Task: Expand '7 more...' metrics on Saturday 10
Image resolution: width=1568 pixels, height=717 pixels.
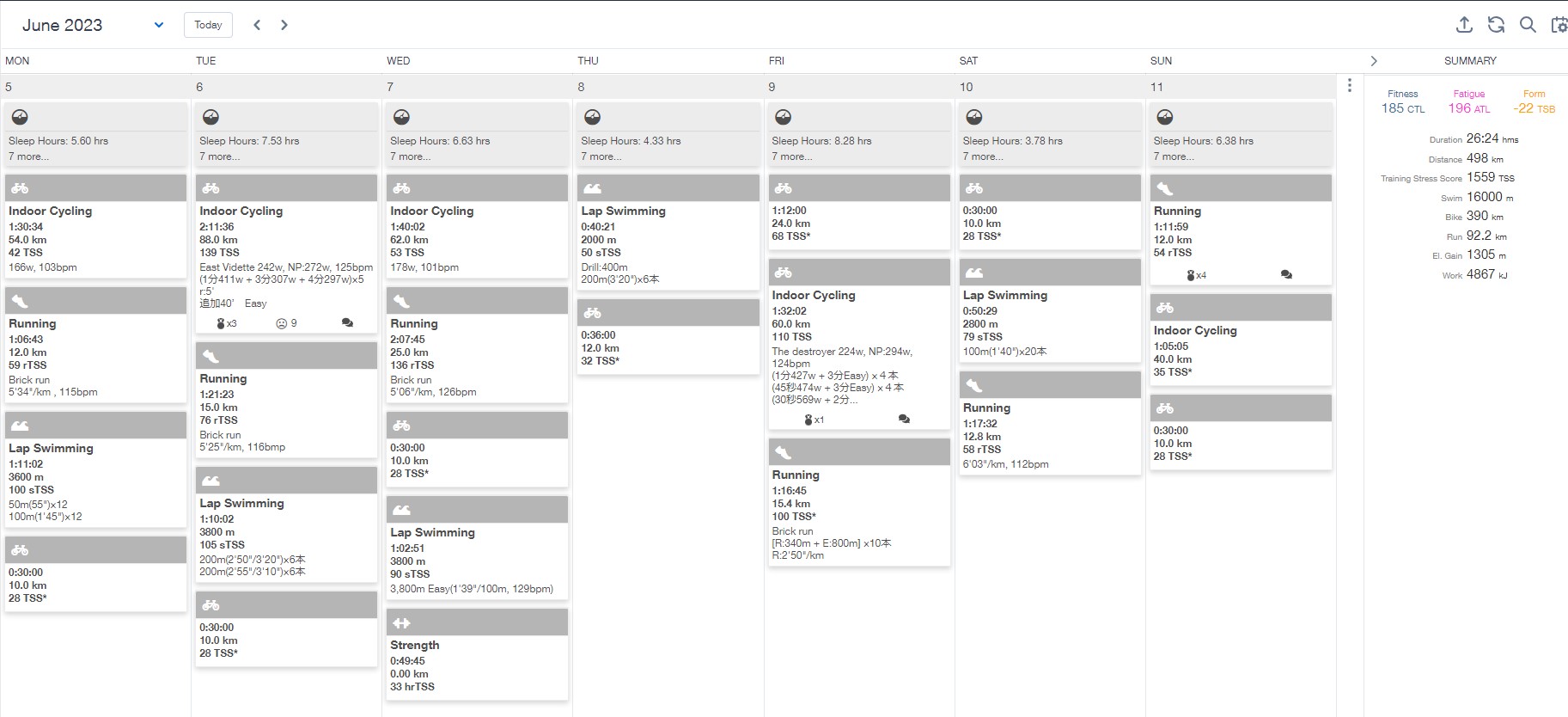Action: click(983, 156)
